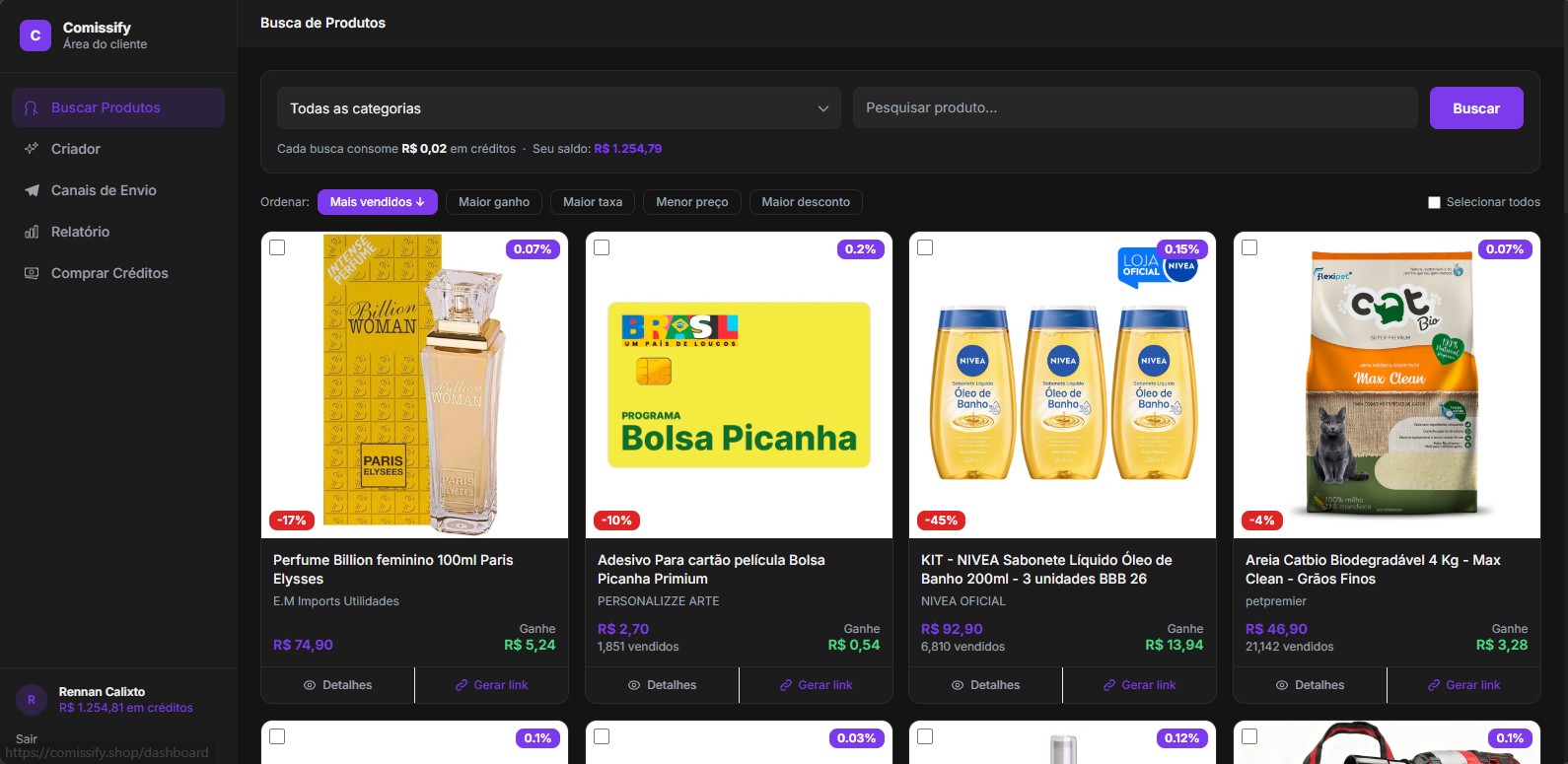Click the user avatar with letter R
Image resolution: width=1568 pixels, height=764 pixels.
click(32, 700)
